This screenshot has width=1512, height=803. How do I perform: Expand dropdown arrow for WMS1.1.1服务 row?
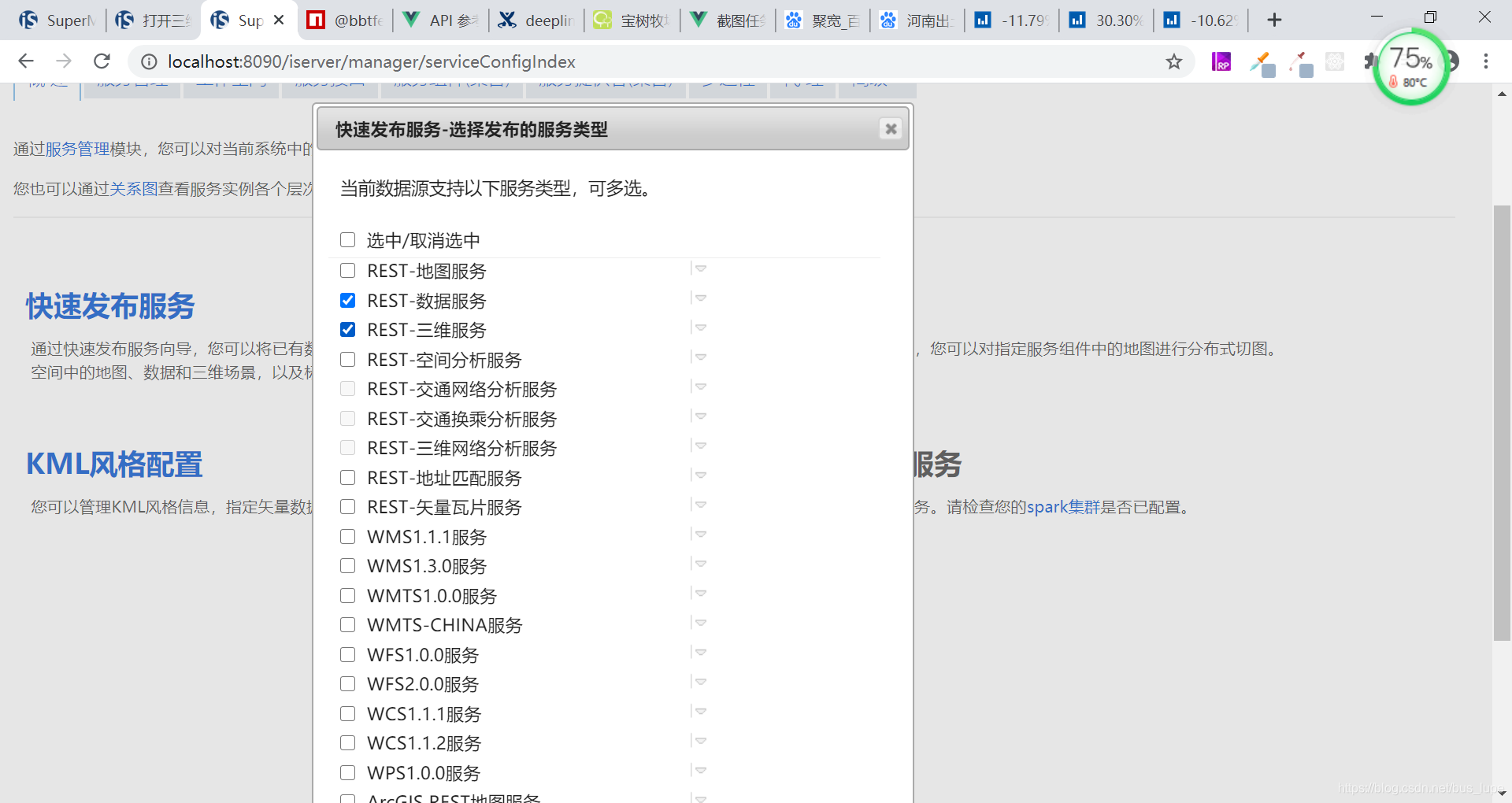[700, 535]
